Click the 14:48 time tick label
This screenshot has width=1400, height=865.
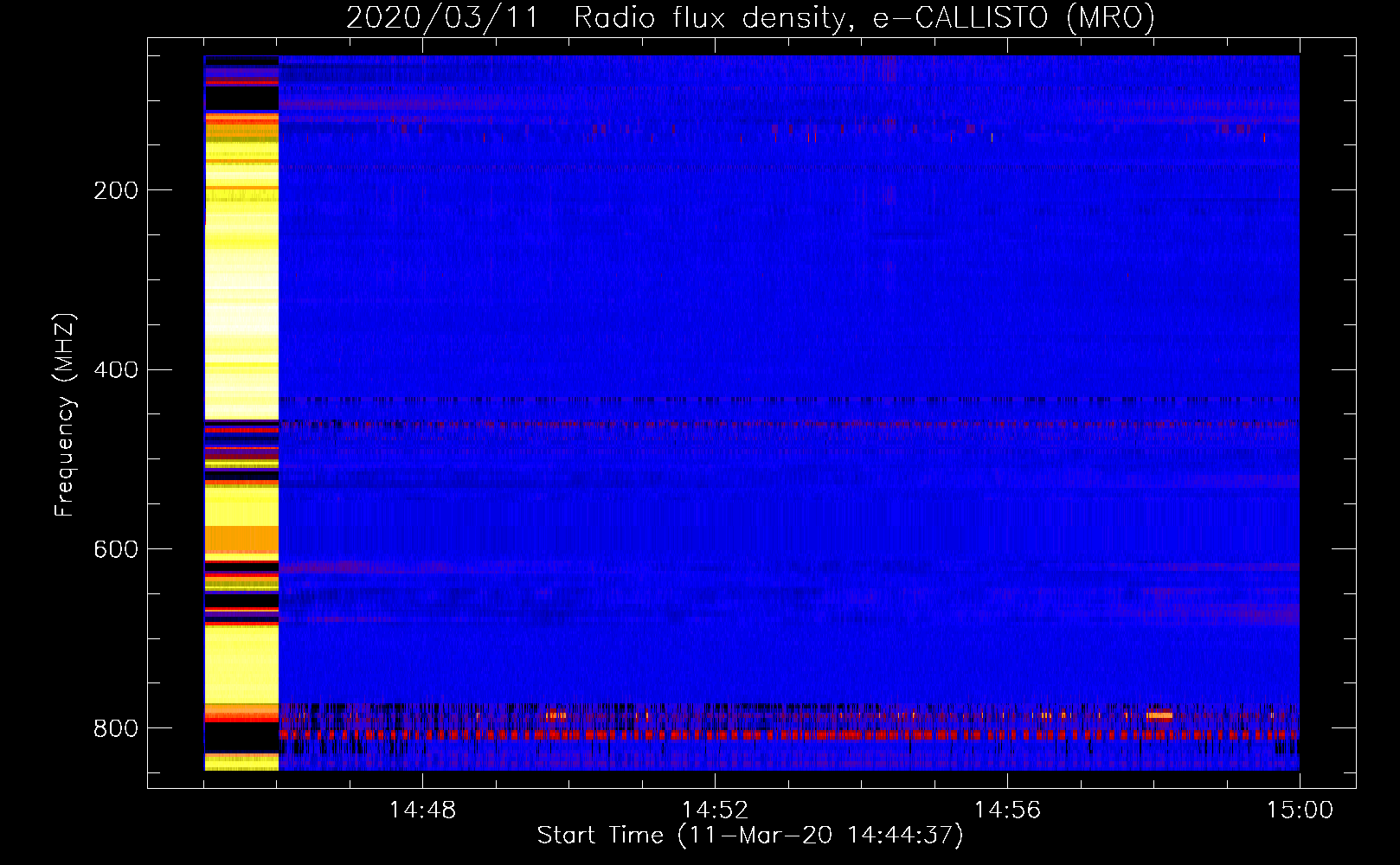[x=422, y=811]
